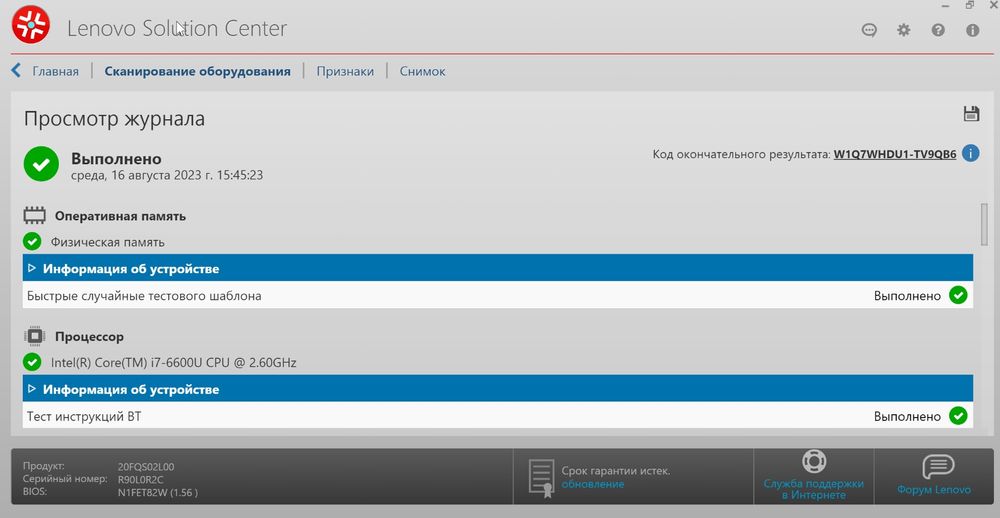Click the serial number R90L0R2C
This screenshot has width=1000, height=518.
[x=141, y=479]
